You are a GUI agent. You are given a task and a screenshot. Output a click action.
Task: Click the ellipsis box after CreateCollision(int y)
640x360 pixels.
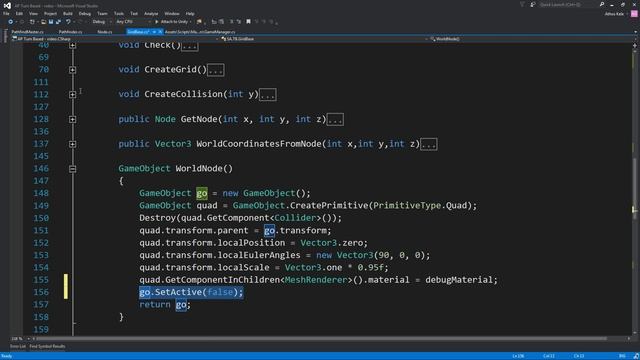pos(268,95)
